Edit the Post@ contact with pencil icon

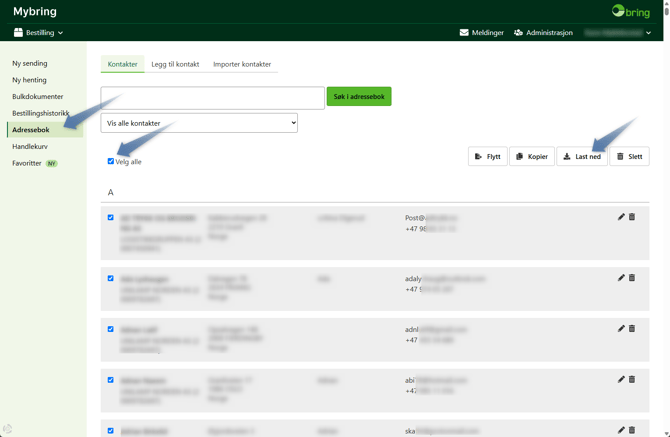point(621,217)
